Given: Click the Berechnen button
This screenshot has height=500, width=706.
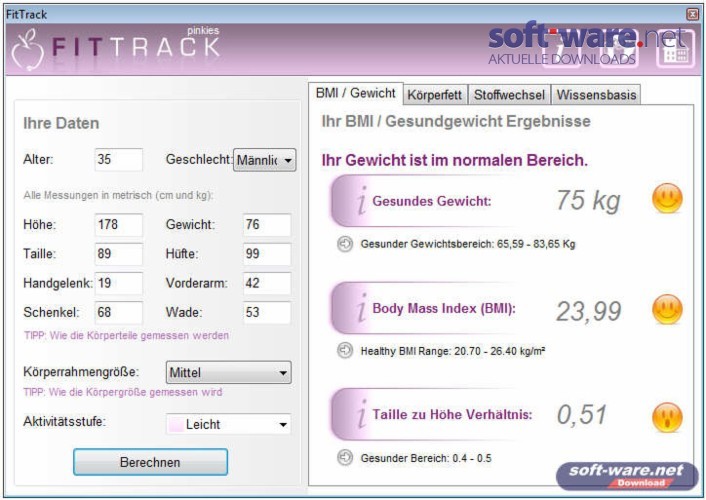Looking at the screenshot, I should (x=150, y=462).
